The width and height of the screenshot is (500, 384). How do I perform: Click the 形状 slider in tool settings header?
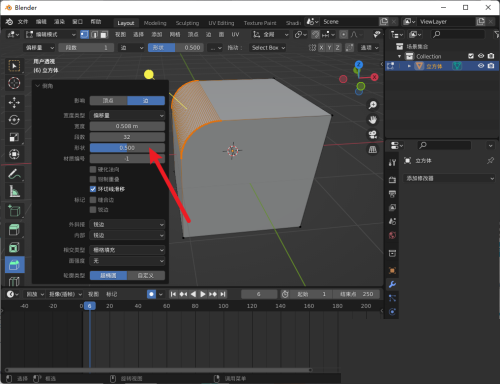(176, 48)
